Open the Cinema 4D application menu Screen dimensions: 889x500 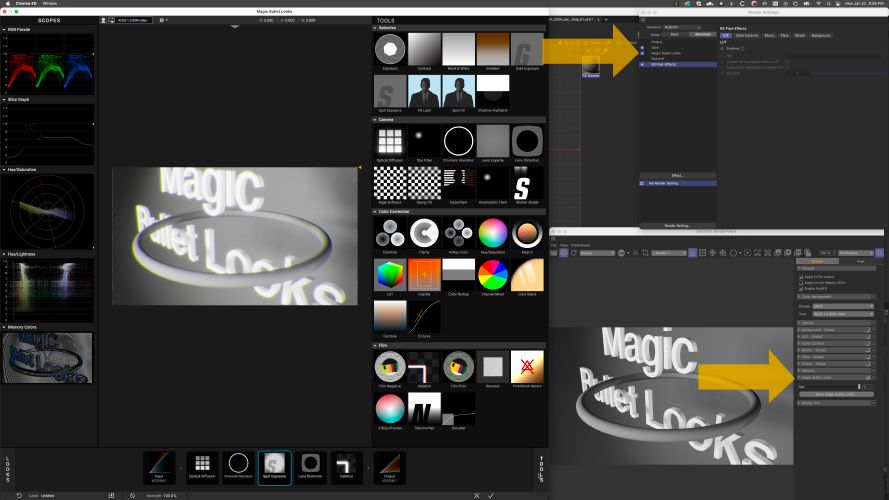pyautogui.click(x=27, y=3)
